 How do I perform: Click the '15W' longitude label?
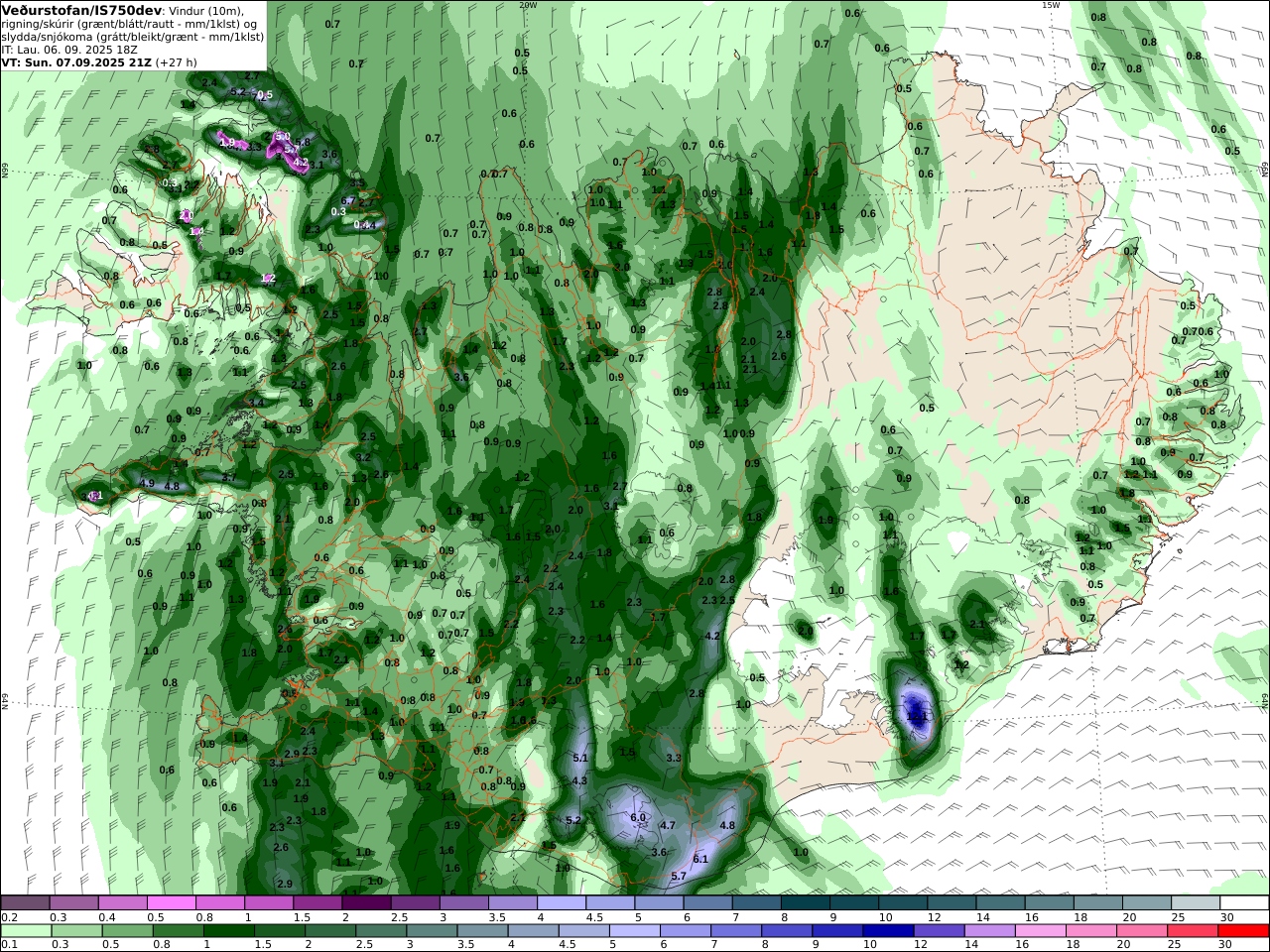pos(1051,5)
